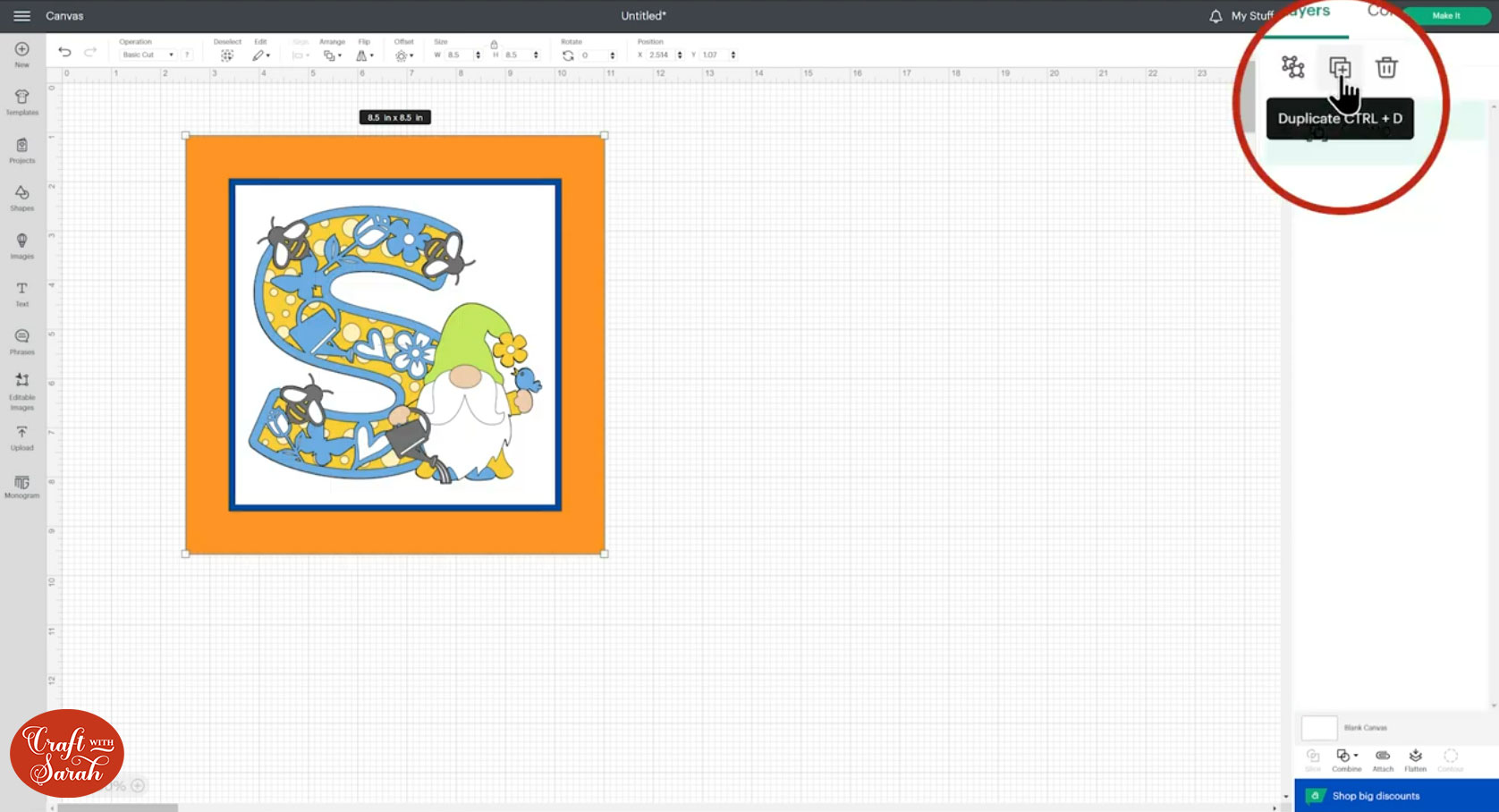Adjust the Width stepper arrows

tap(478, 55)
